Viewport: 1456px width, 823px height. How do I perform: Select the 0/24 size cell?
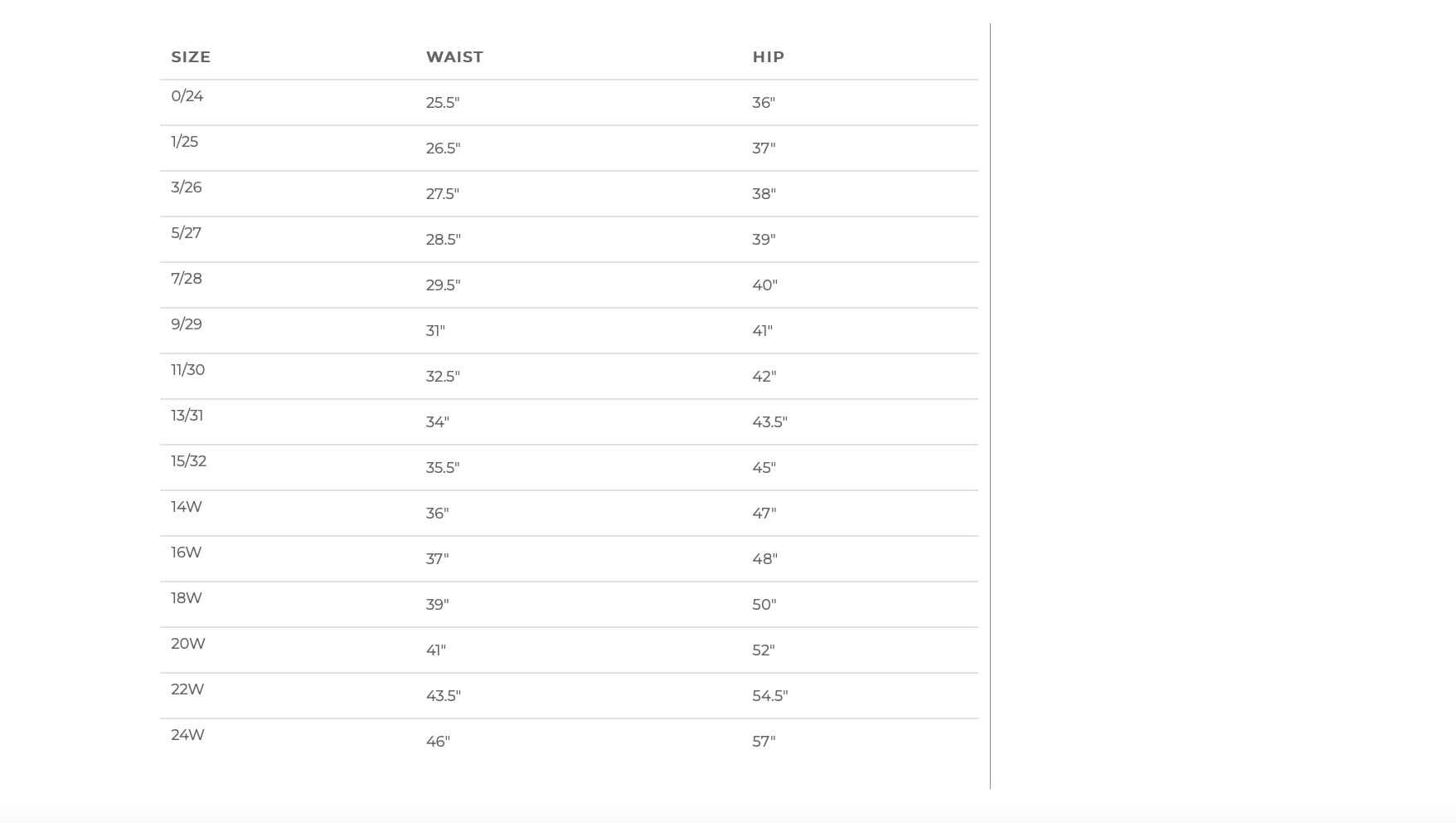click(x=187, y=96)
